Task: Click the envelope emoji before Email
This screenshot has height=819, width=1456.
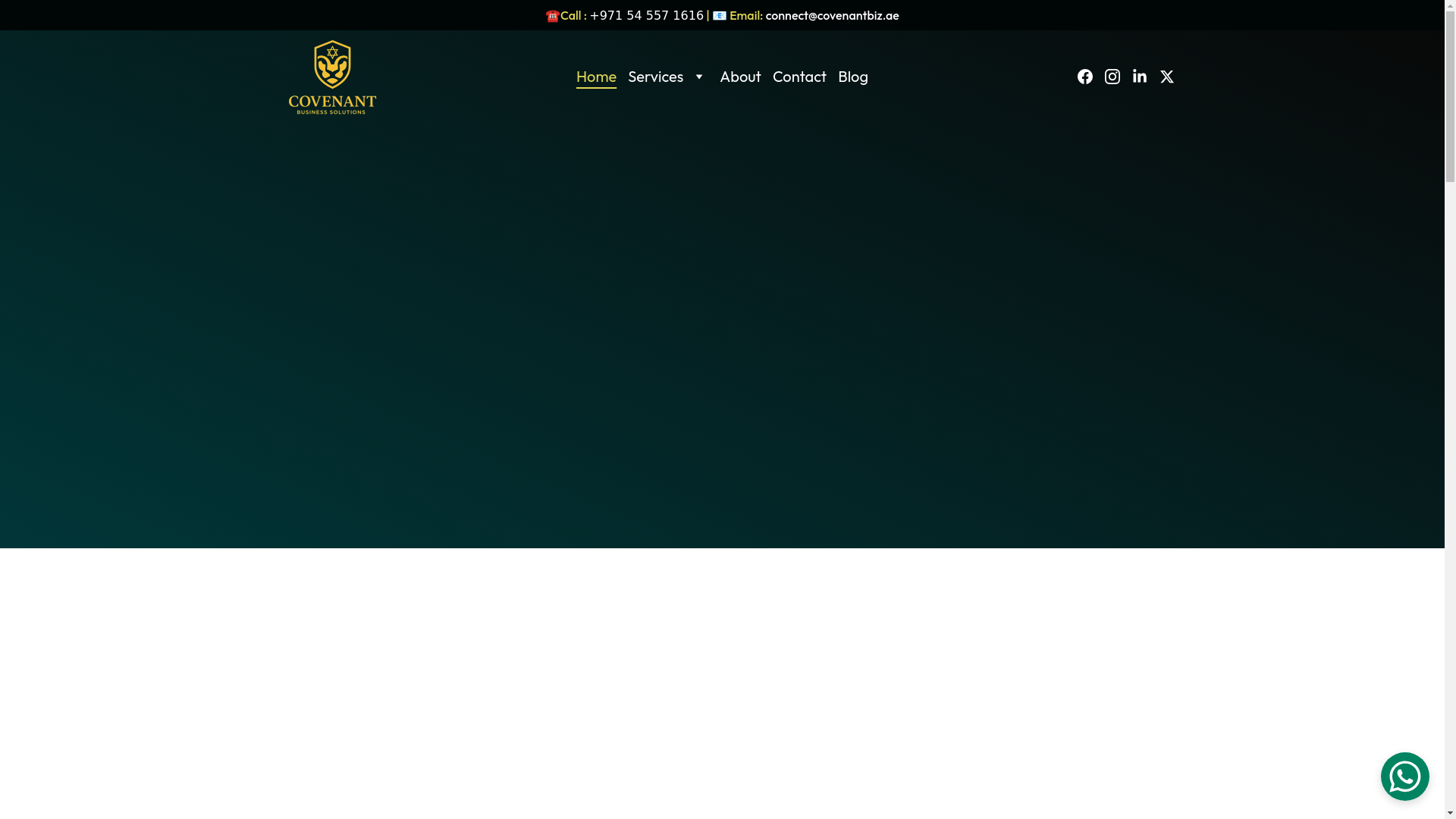Action: click(720, 15)
